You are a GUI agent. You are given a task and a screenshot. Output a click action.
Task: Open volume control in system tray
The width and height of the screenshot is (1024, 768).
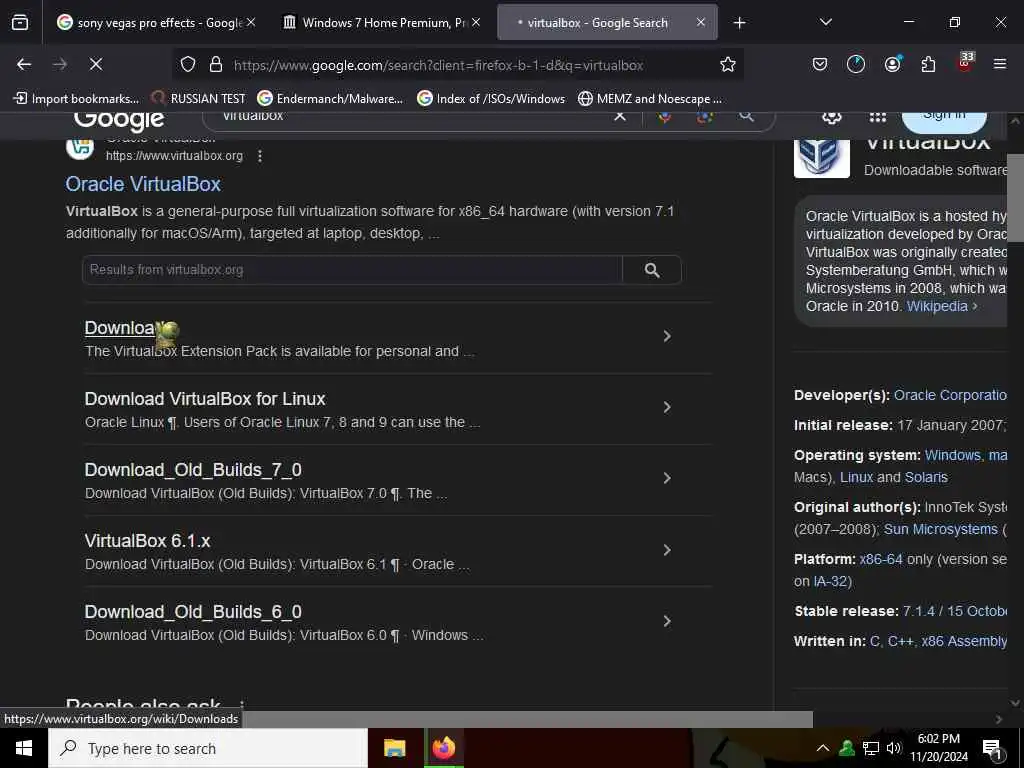tap(893, 748)
